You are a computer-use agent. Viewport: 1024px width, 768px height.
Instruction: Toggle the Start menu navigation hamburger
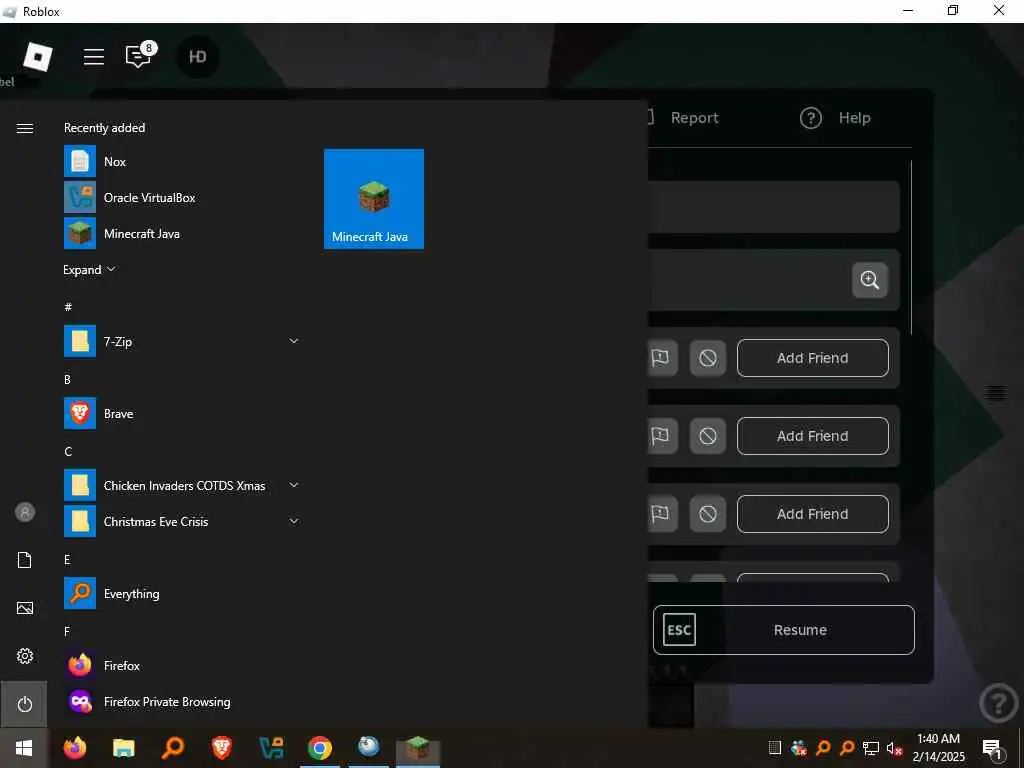coord(25,128)
